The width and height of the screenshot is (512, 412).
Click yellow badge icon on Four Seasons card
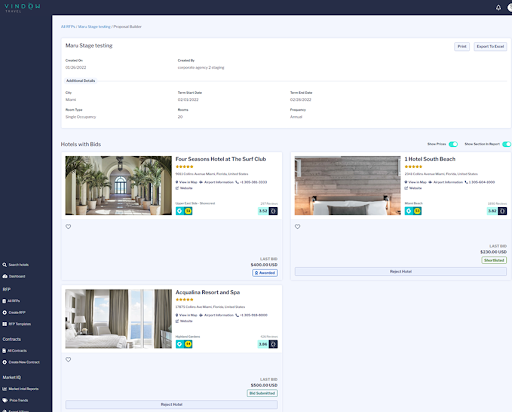188,211
